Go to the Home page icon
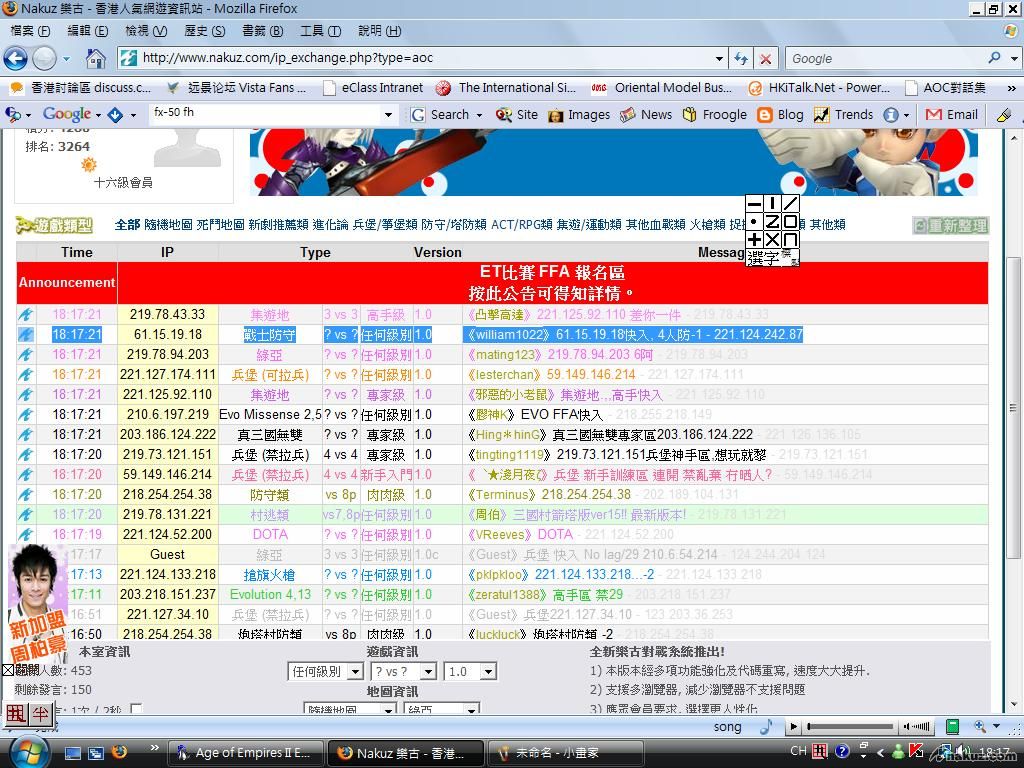This screenshot has height=768, width=1024. pos(95,59)
